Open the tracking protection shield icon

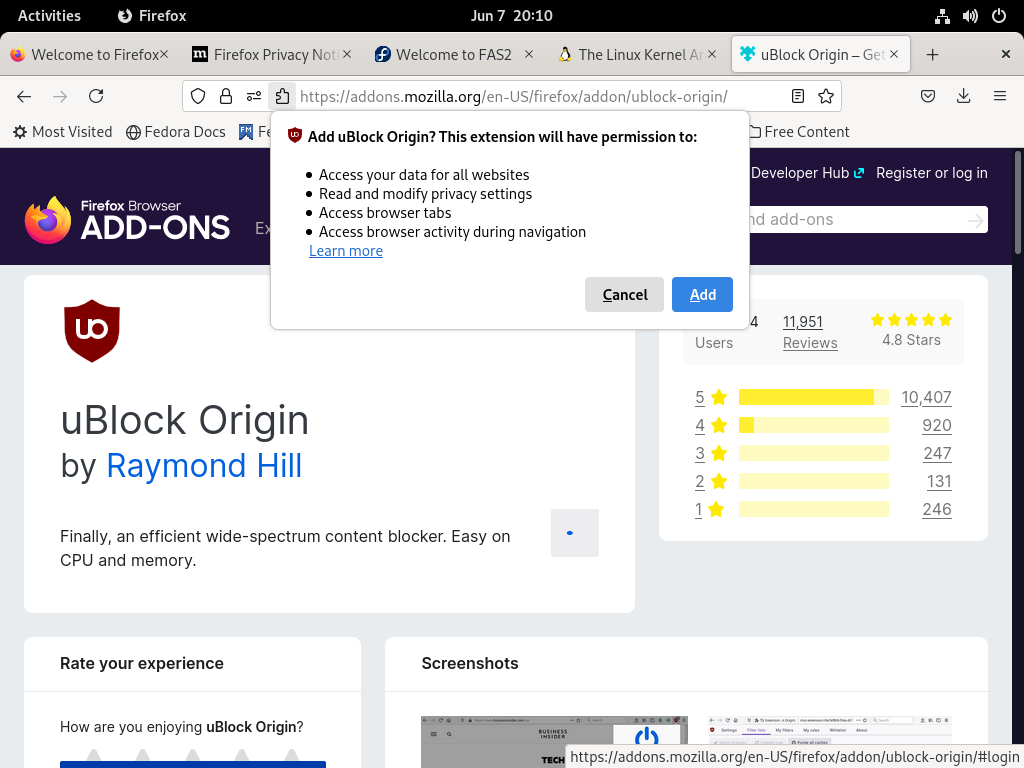click(x=198, y=97)
